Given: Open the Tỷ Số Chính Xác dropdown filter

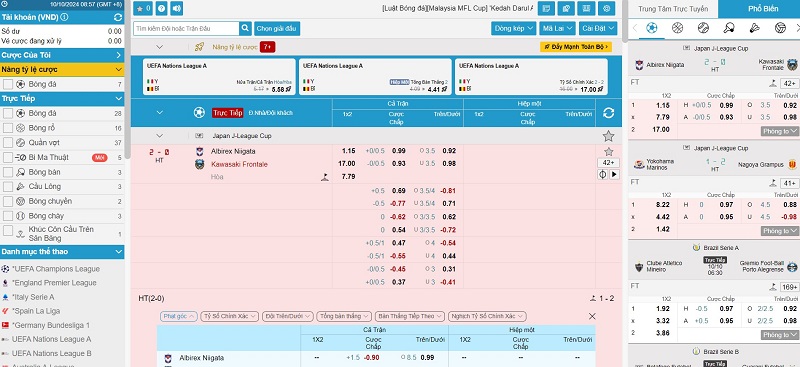Looking at the screenshot, I should 230,316.
